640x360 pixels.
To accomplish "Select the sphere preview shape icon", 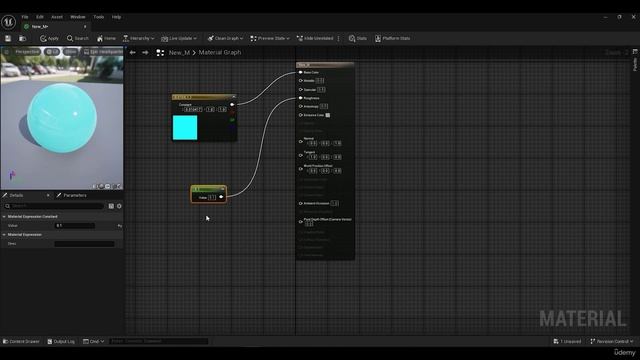I will point(101,186).
